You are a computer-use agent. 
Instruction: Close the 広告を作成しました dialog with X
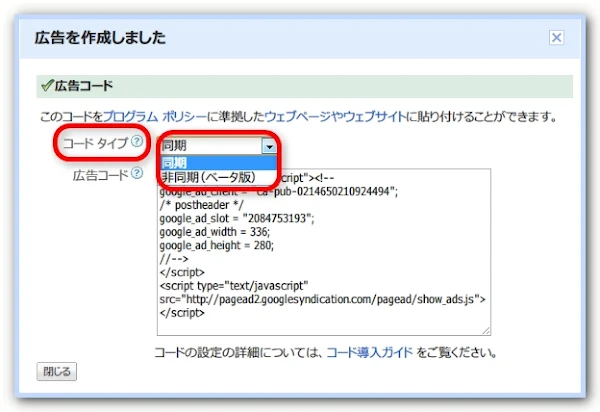click(x=556, y=37)
